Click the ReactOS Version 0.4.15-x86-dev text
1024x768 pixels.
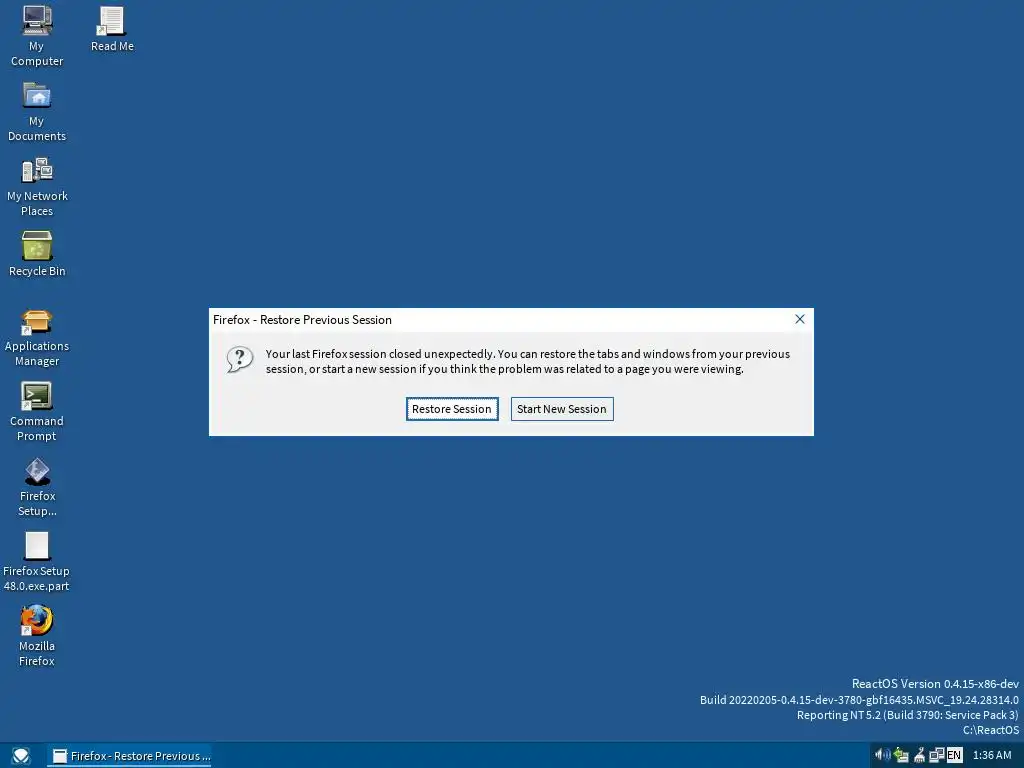[x=935, y=684]
